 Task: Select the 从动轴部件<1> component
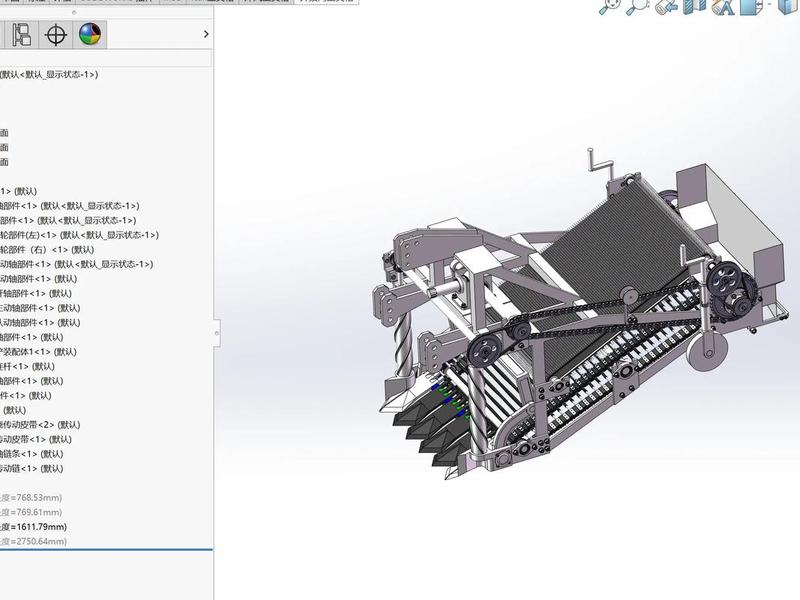point(40,323)
